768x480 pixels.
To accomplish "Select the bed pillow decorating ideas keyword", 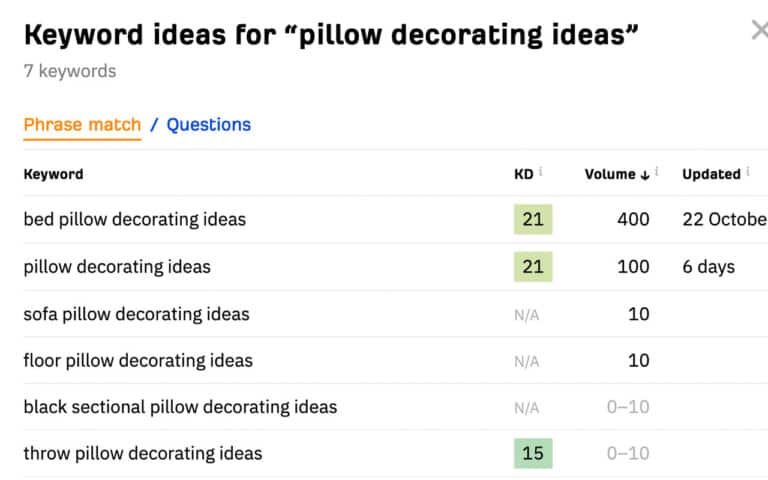I will point(134,220).
